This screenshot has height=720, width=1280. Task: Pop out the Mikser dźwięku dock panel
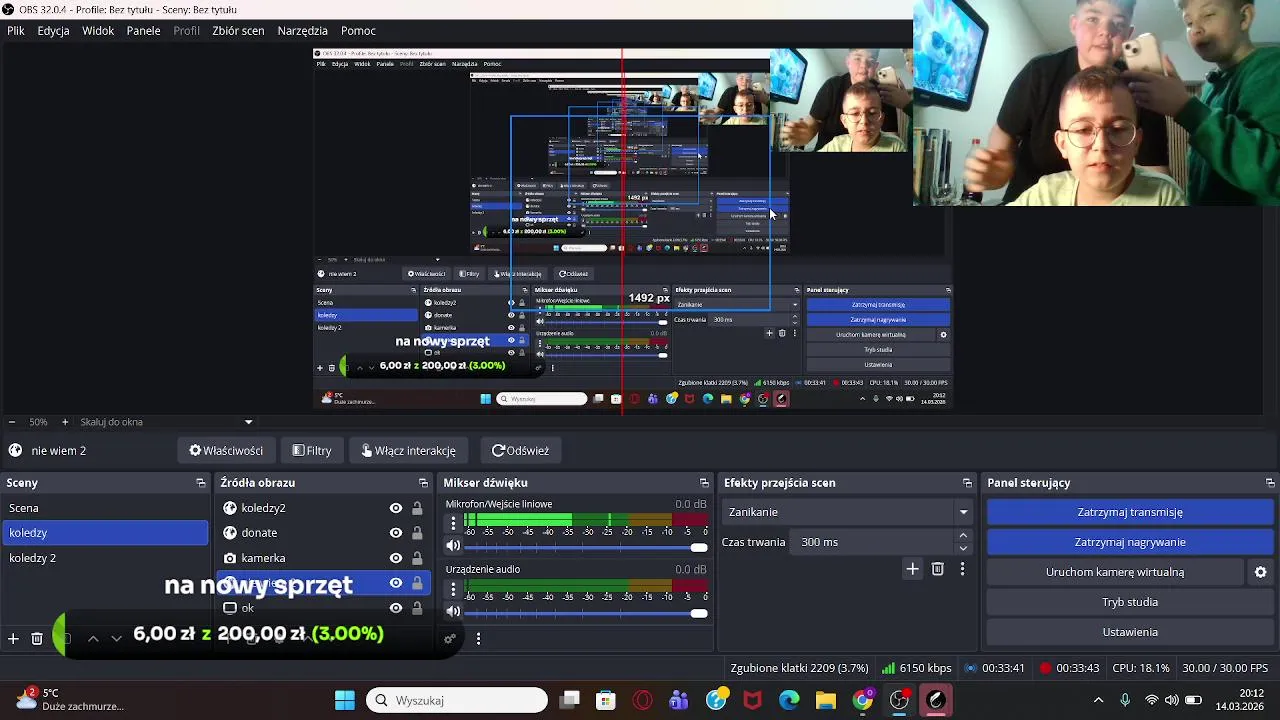click(x=704, y=483)
